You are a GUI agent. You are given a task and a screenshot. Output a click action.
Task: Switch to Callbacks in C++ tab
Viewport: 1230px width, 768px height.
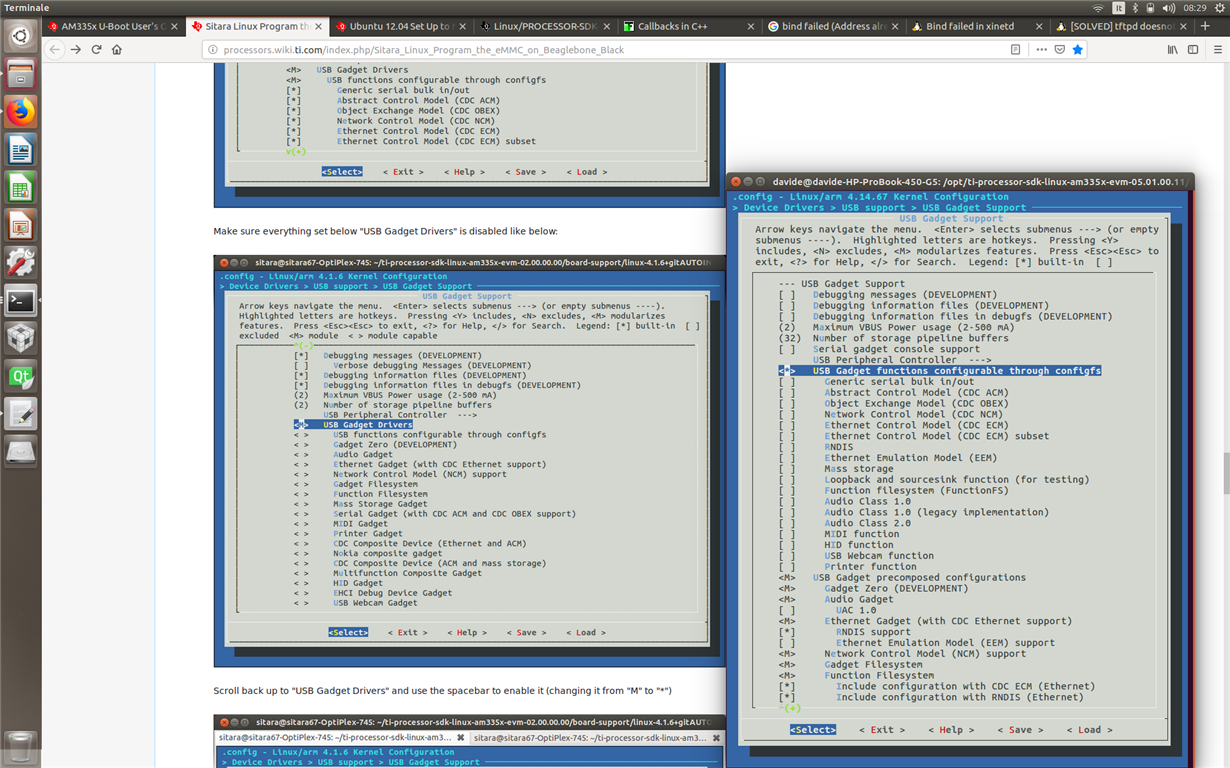[687, 26]
